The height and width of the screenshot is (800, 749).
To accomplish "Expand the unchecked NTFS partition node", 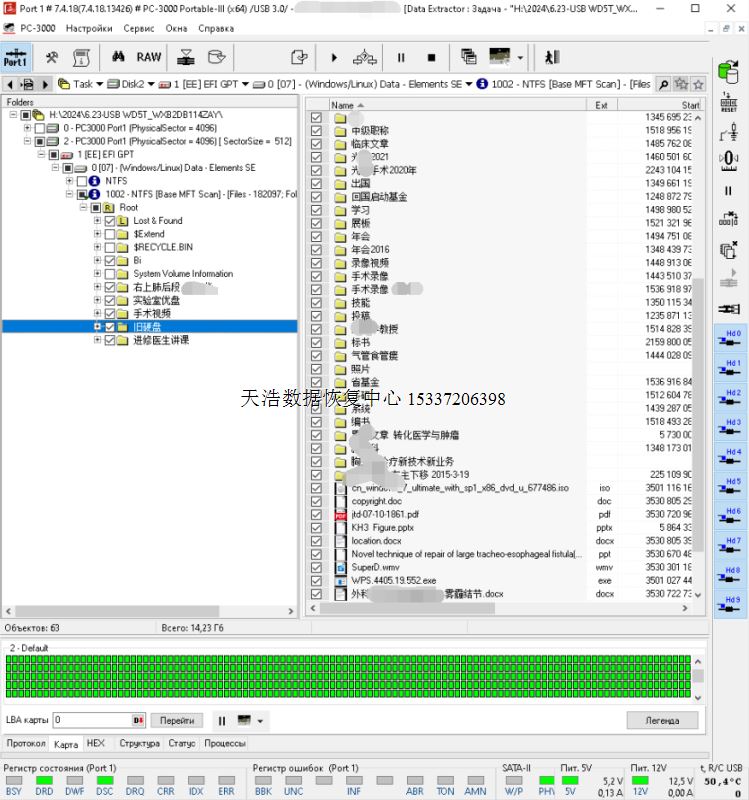I will pyautogui.click(x=71, y=181).
